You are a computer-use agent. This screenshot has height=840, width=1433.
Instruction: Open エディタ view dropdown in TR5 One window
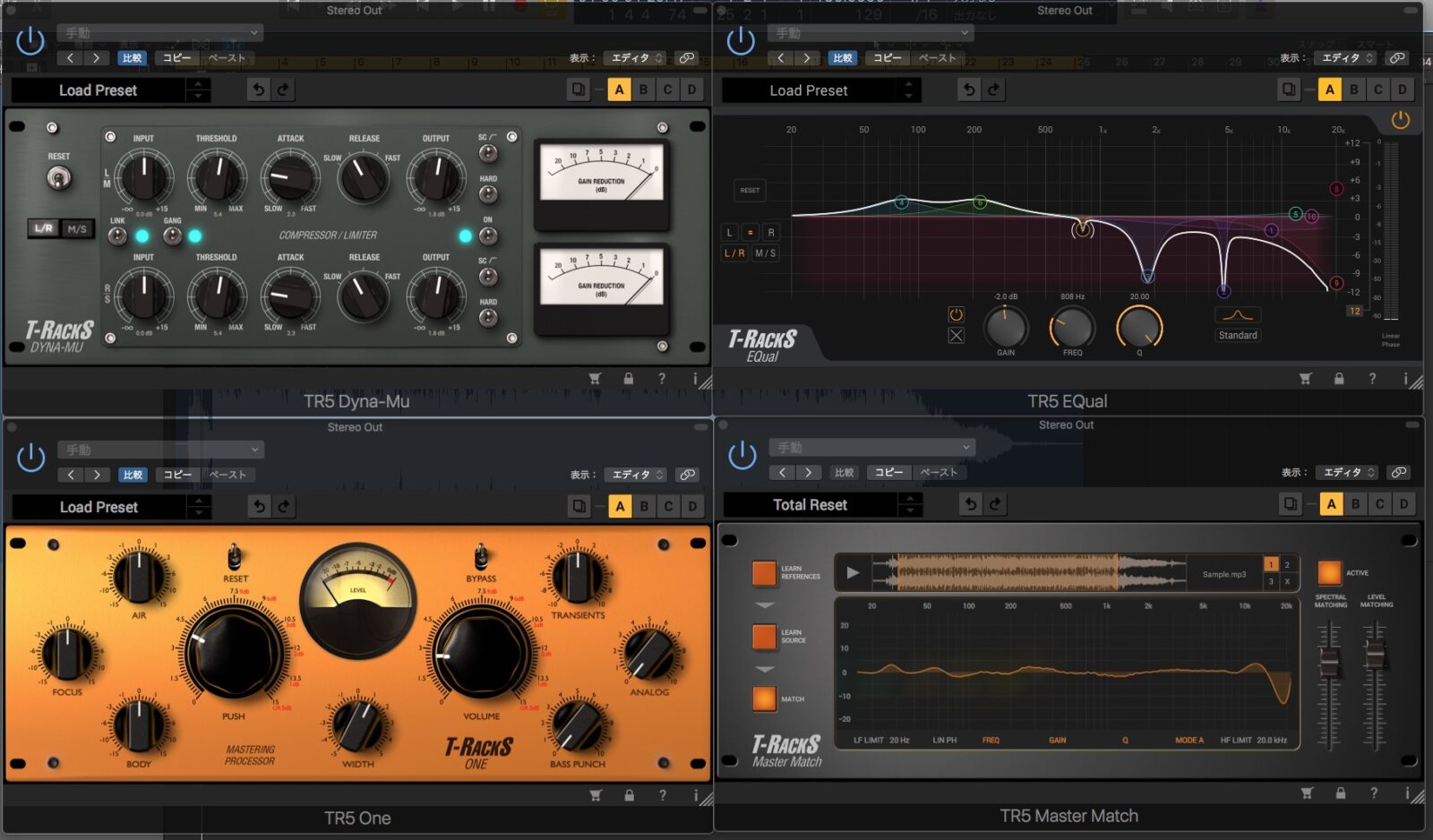tap(636, 475)
